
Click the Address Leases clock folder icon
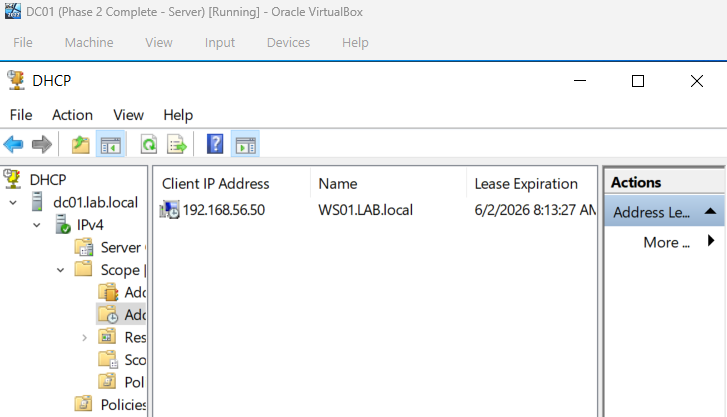108,314
